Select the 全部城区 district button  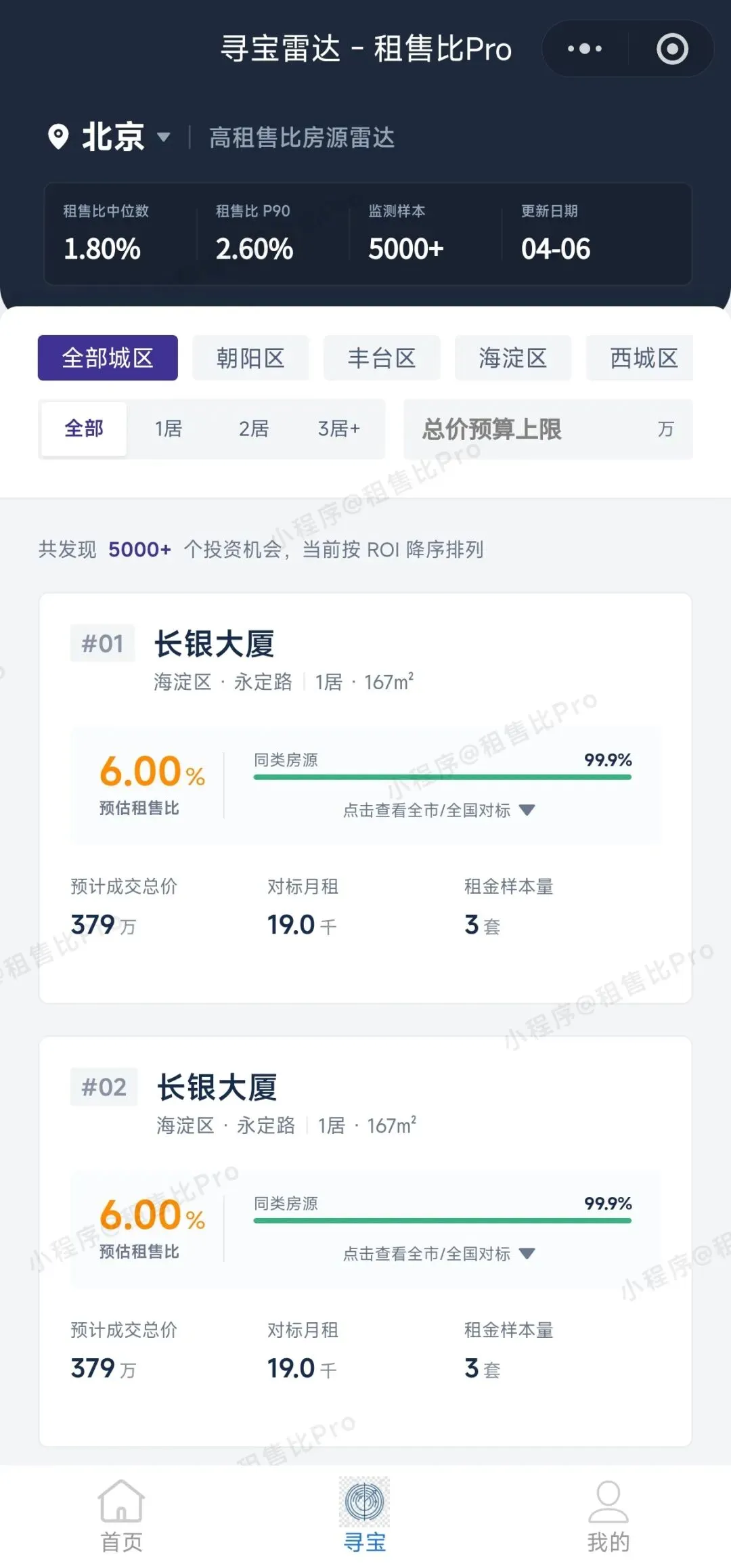click(x=108, y=357)
